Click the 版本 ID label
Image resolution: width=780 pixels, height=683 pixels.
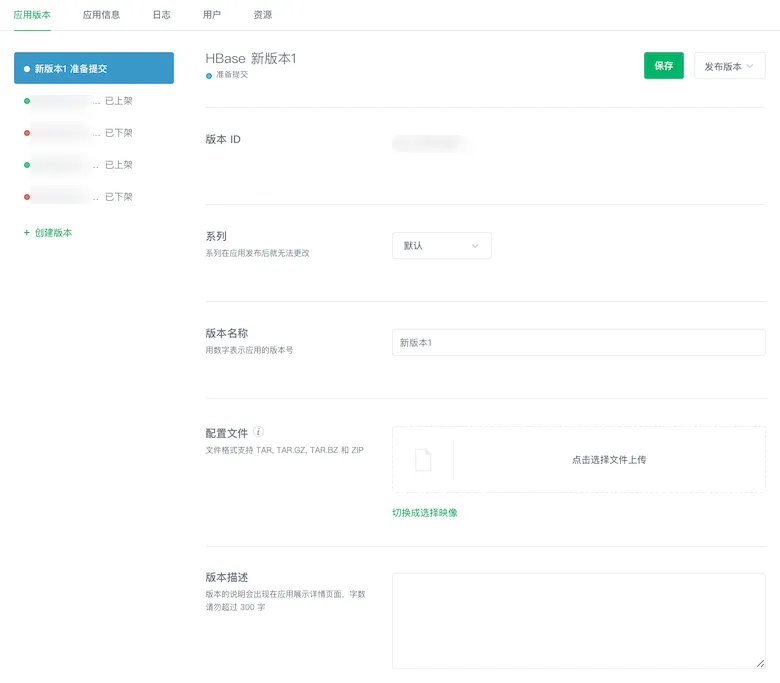point(223,139)
